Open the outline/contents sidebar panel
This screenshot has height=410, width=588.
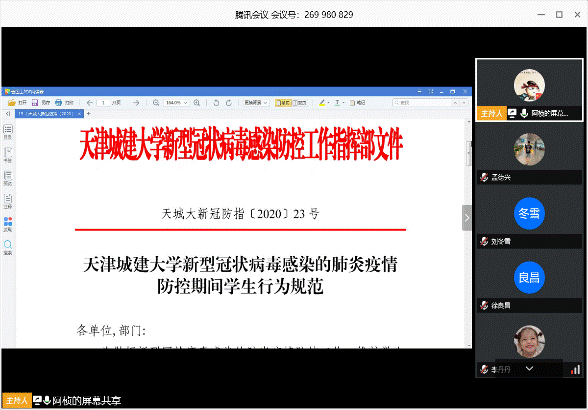coord(8,132)
